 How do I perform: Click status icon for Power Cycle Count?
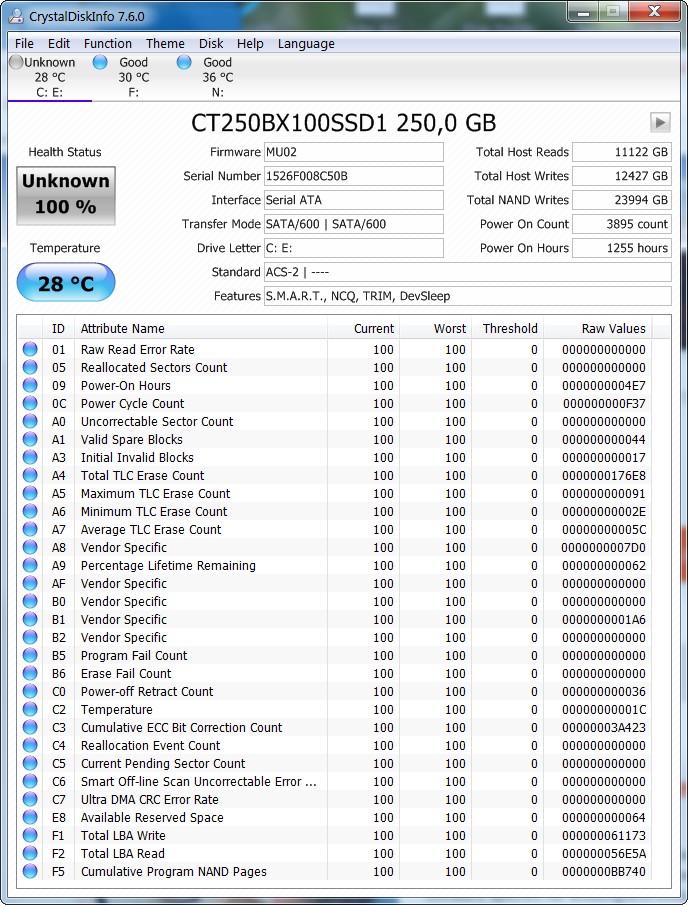(30, 403)
